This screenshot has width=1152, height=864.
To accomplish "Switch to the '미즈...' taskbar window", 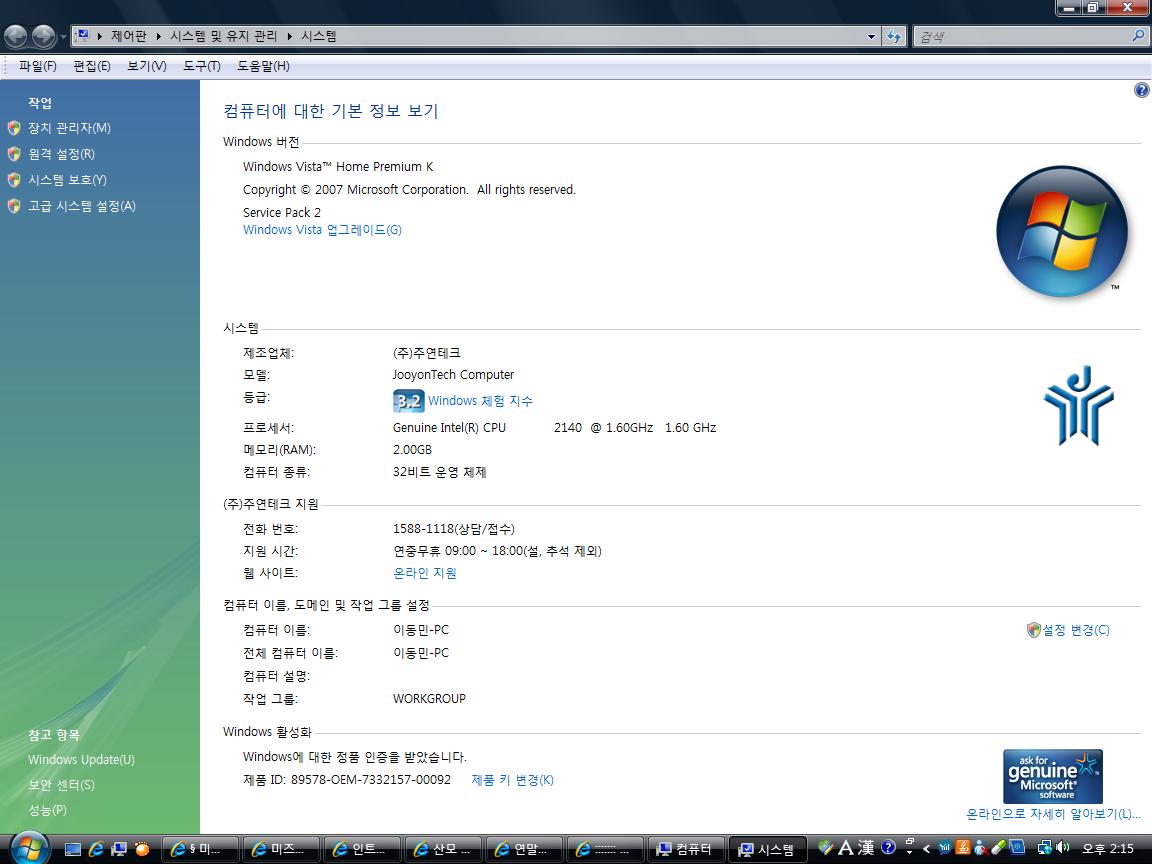I will click(x=281, y=849).
